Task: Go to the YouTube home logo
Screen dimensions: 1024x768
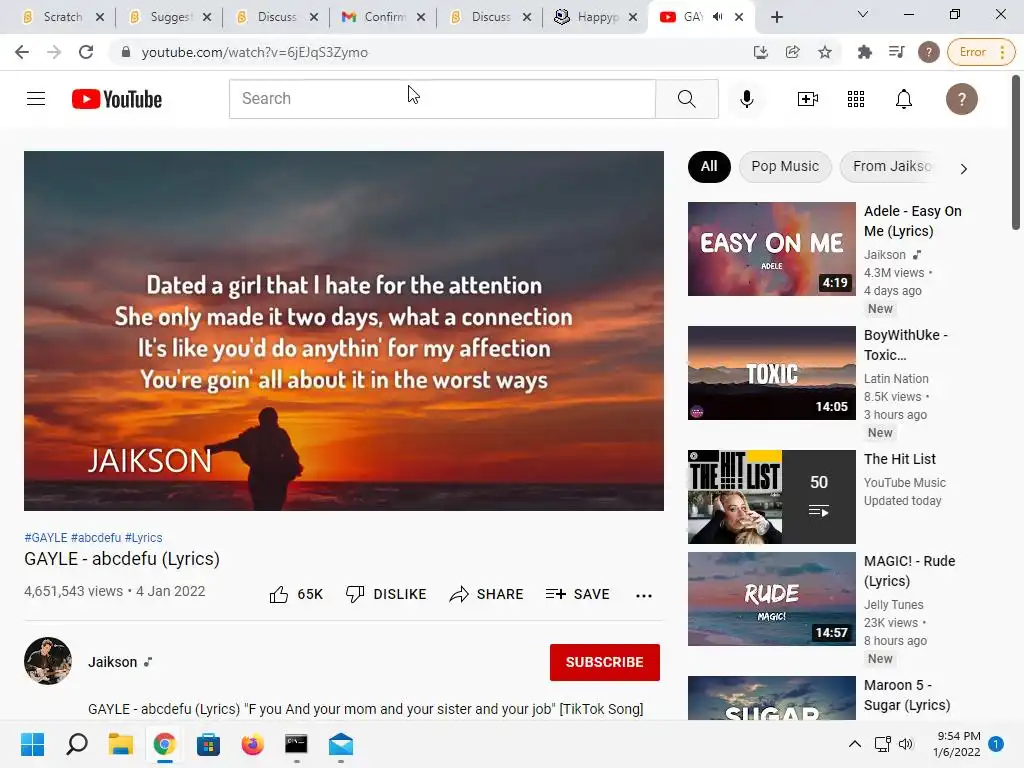Action: [x=117, y=99]
